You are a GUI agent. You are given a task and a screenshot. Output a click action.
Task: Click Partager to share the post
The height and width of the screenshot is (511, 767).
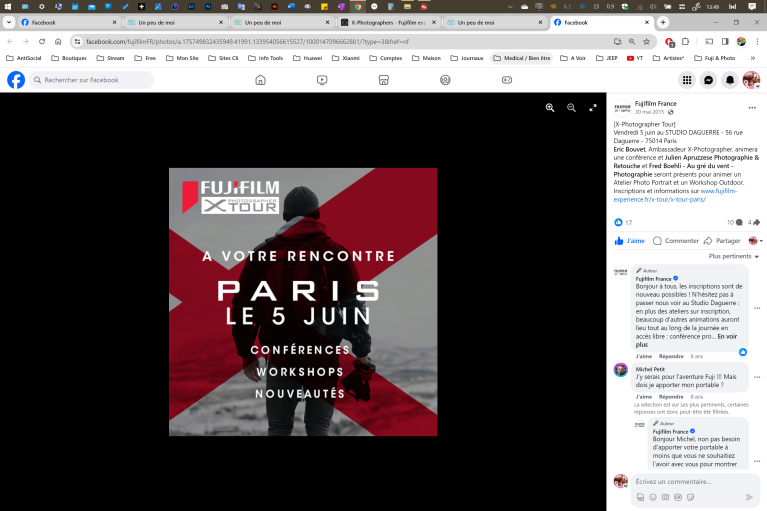pyautogui.click(x=723, y=241)
